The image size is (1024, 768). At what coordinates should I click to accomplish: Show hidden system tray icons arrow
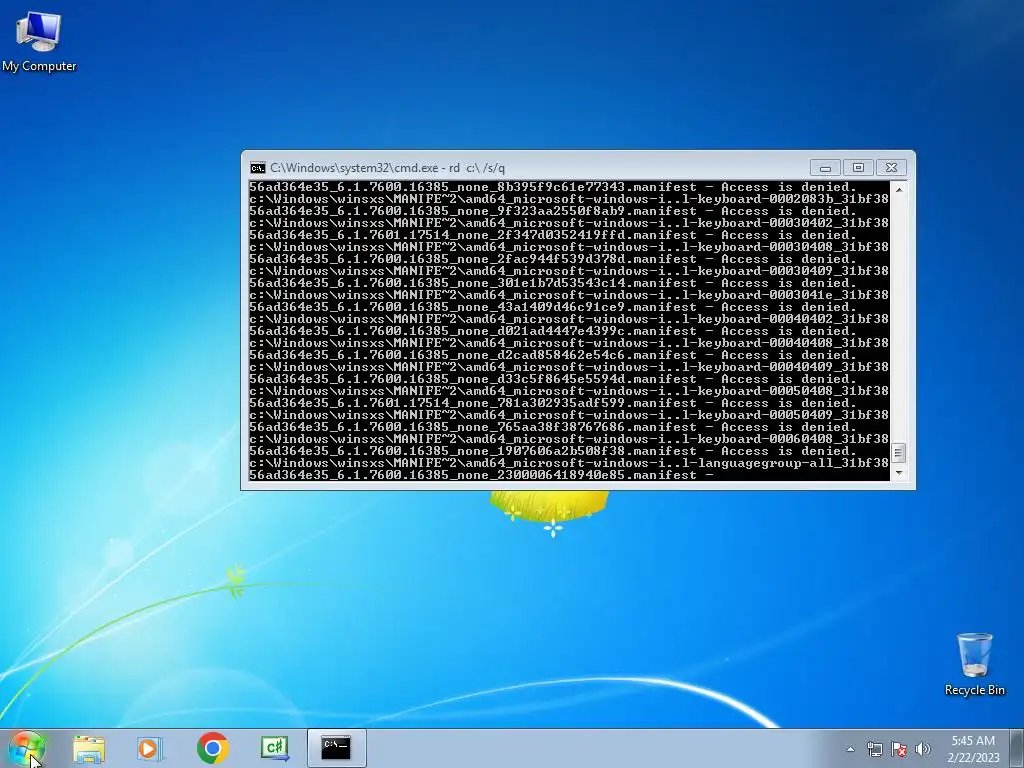pos(850,749)
